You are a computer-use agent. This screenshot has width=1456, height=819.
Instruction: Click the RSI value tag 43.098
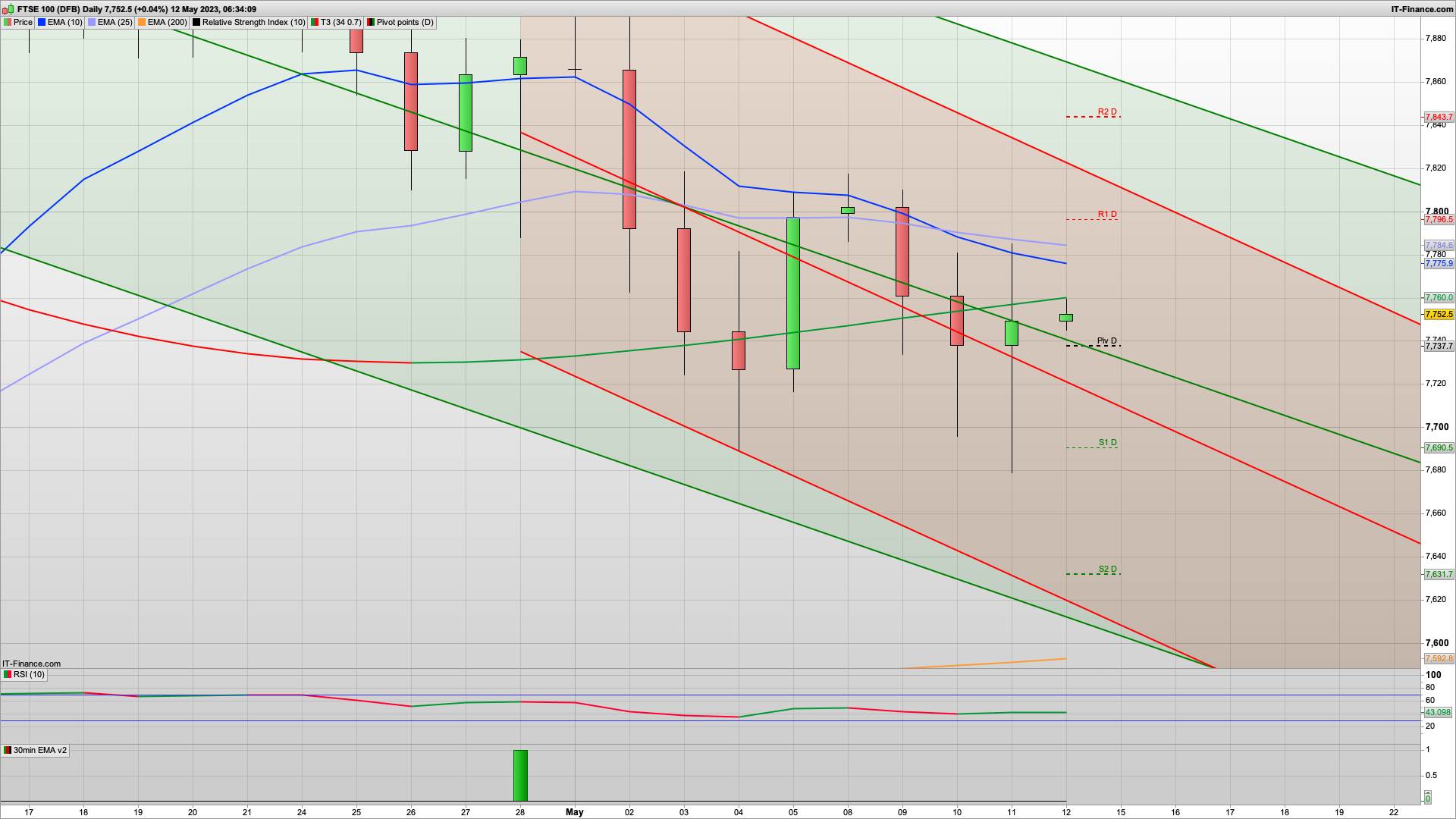click(1437, 712)
